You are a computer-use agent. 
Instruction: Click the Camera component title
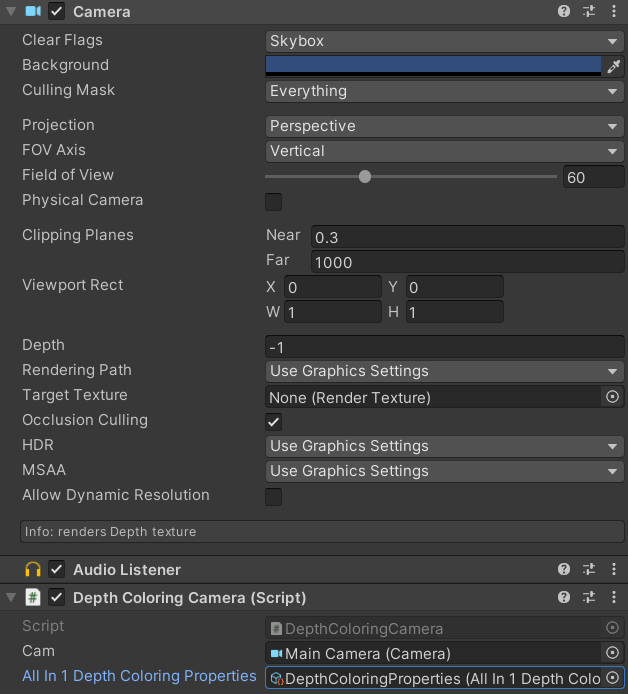pos(102,12)
